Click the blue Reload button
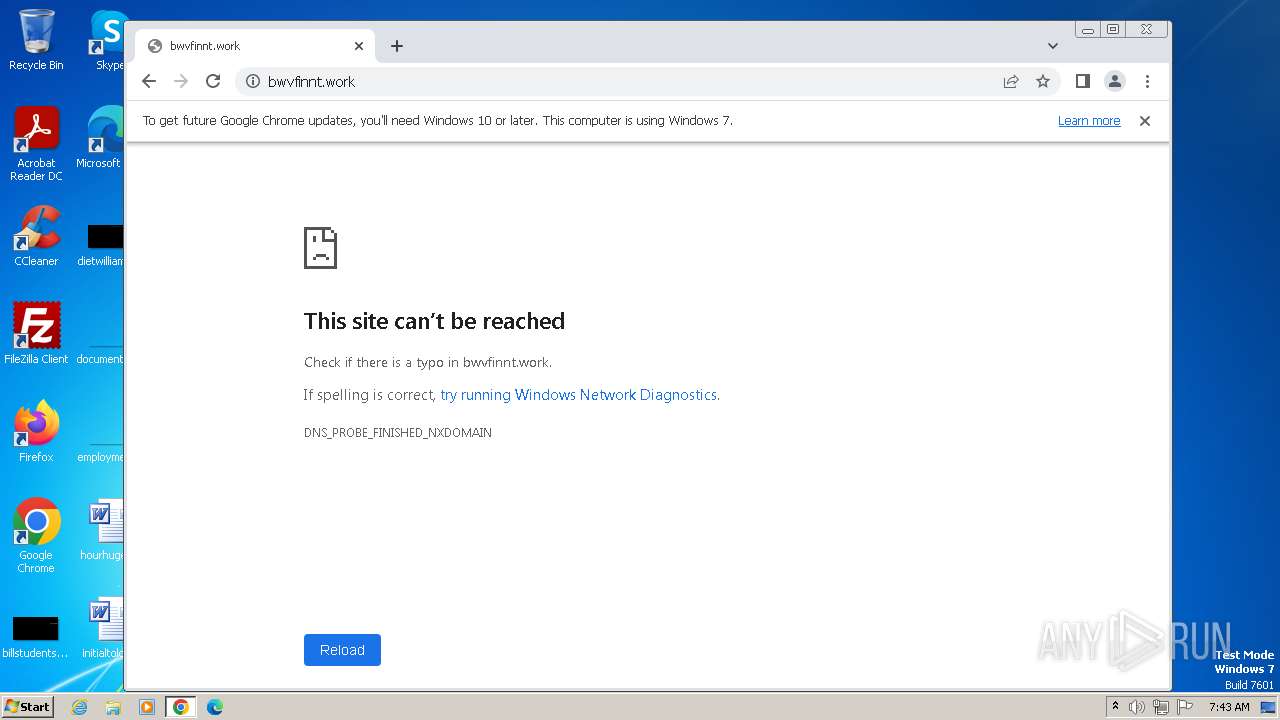 (x=342, y=650)
